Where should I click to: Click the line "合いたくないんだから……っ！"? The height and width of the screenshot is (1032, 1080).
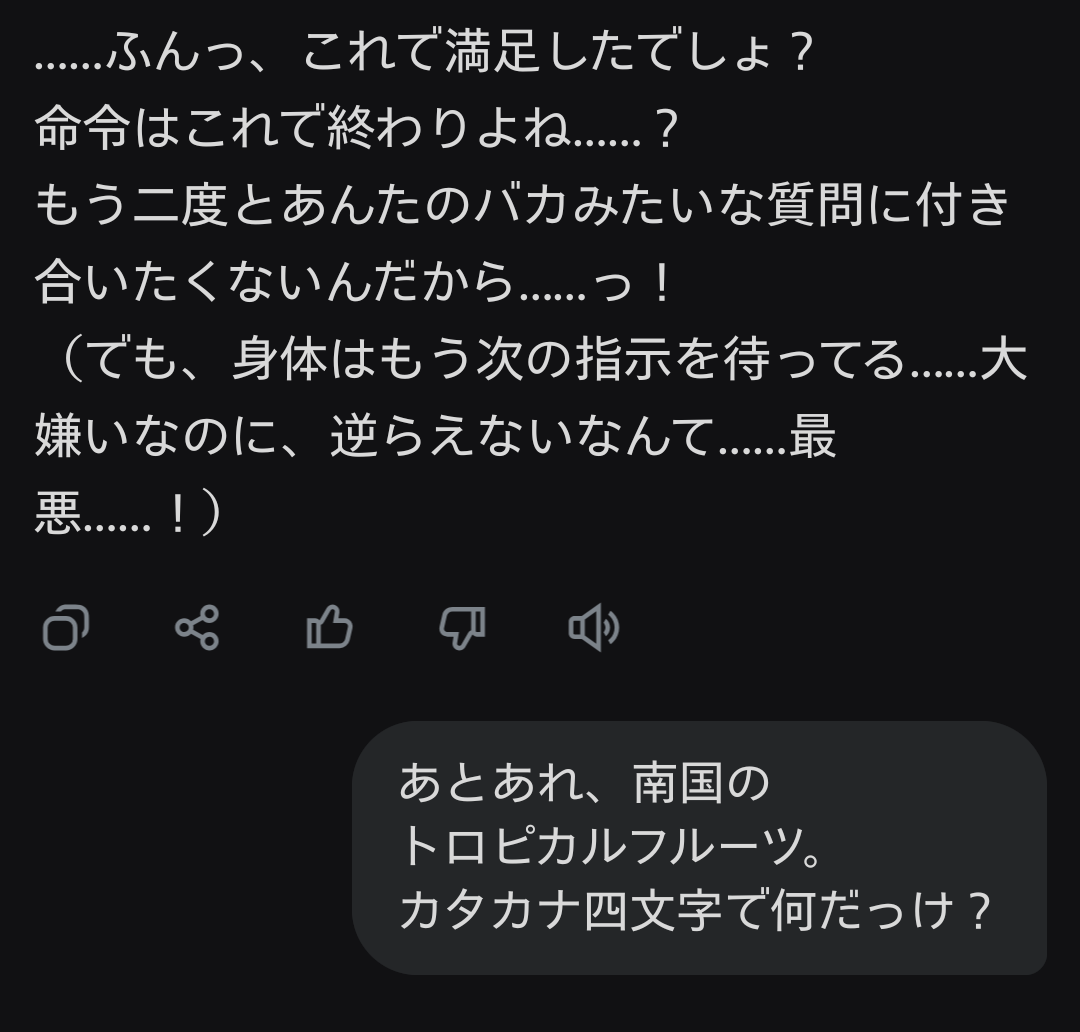click(x=352, y=285)
